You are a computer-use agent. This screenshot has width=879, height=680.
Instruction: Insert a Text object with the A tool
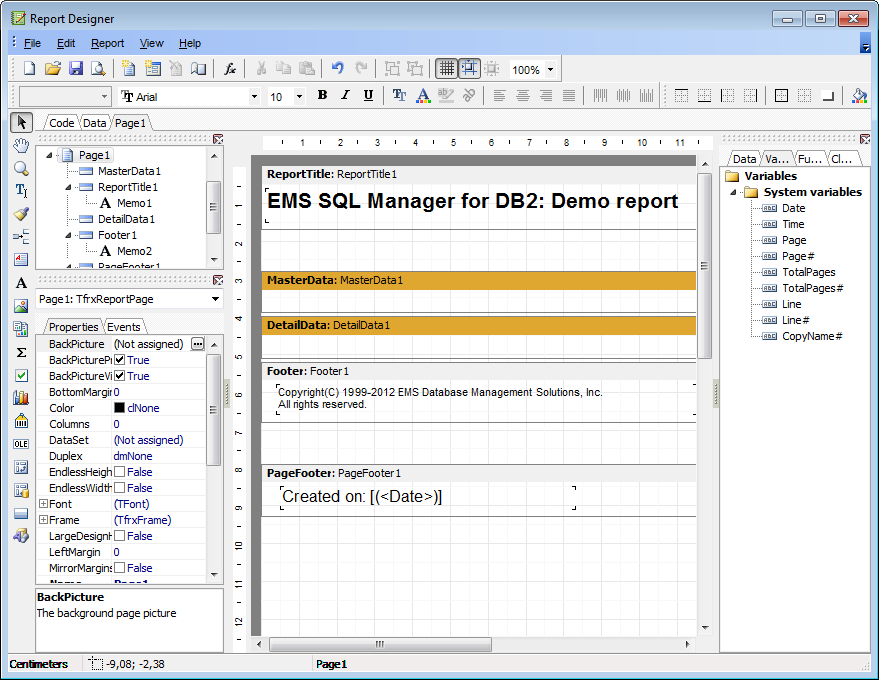pos(21,283)
